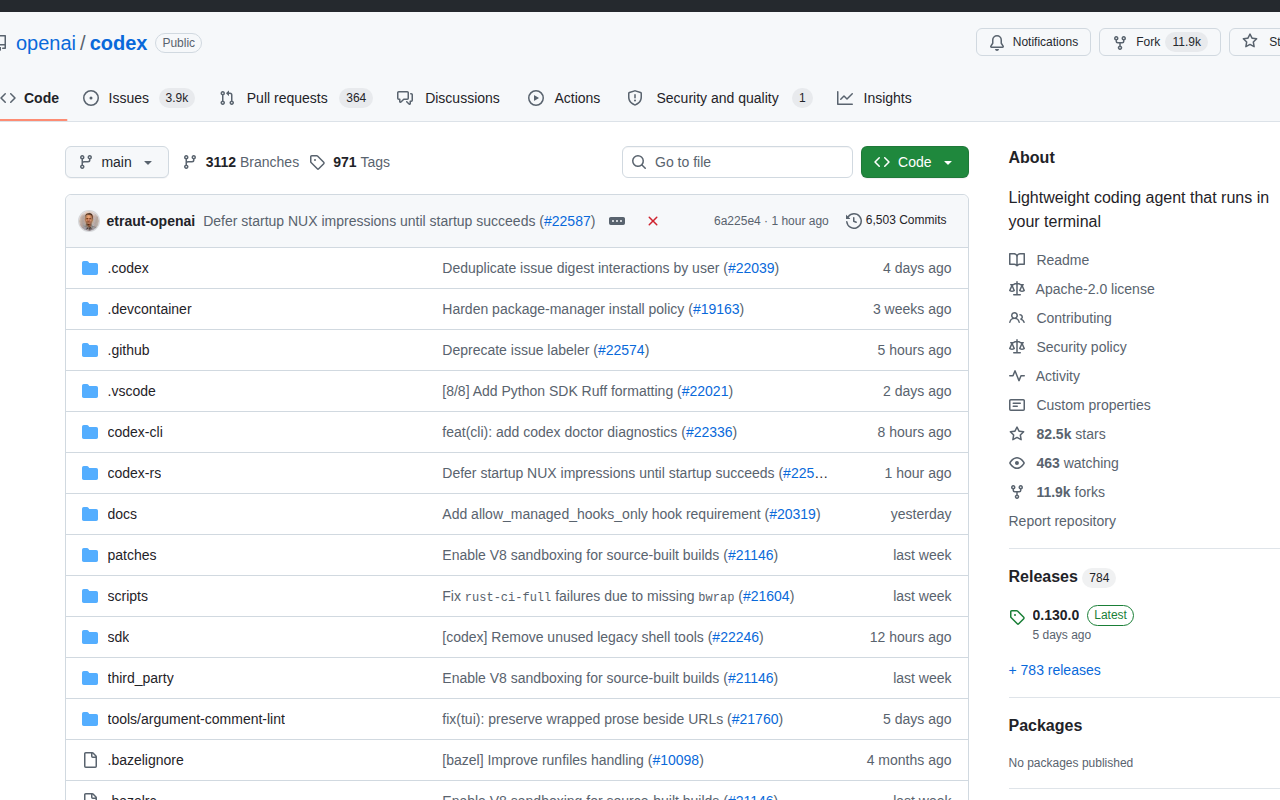1280x800 pixels.
Task: Go to Pull requests tab
Action: click(296, 98)
